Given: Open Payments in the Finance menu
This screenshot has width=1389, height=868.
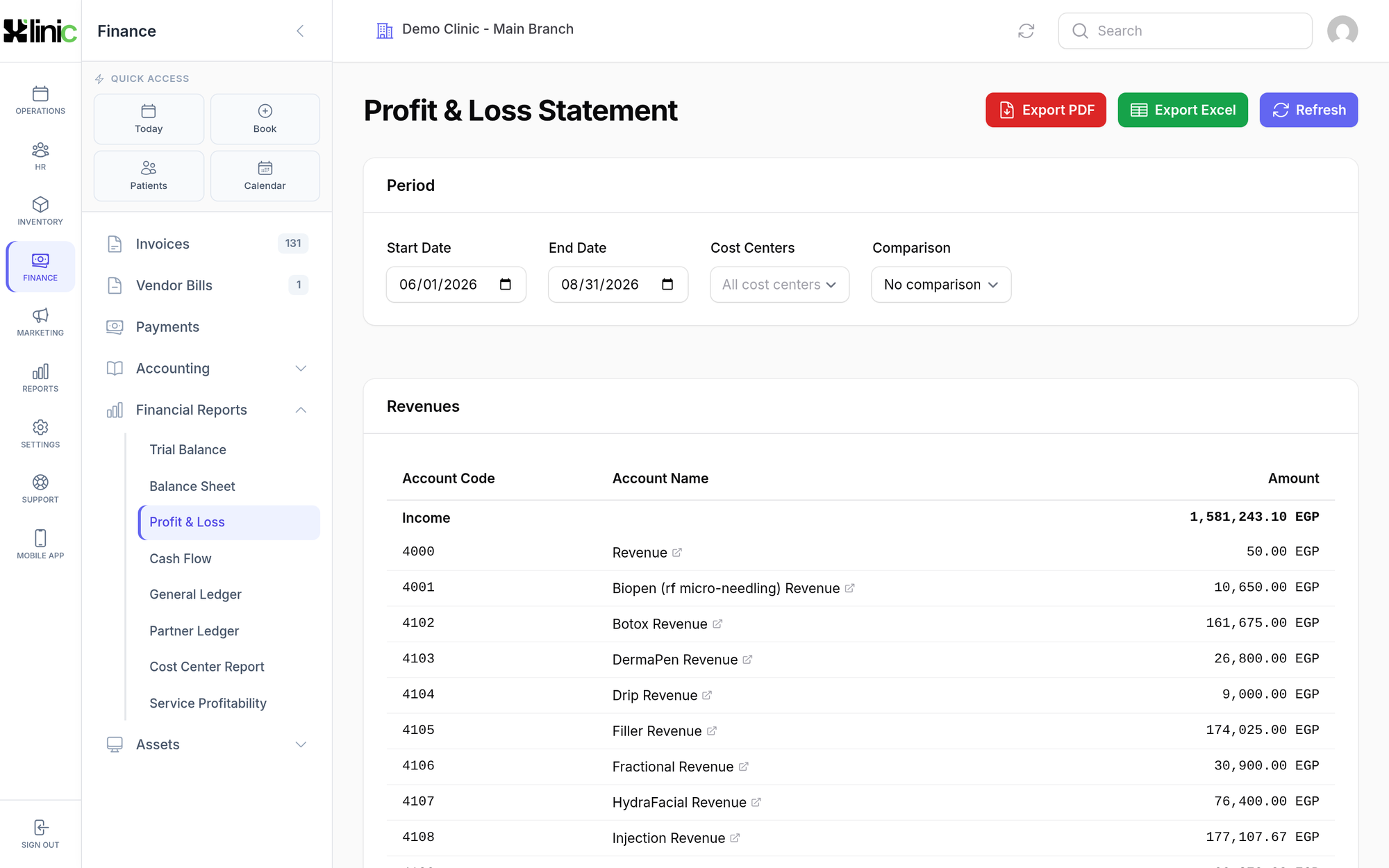Looking at the screenshot, I should (x=207, y=326).
